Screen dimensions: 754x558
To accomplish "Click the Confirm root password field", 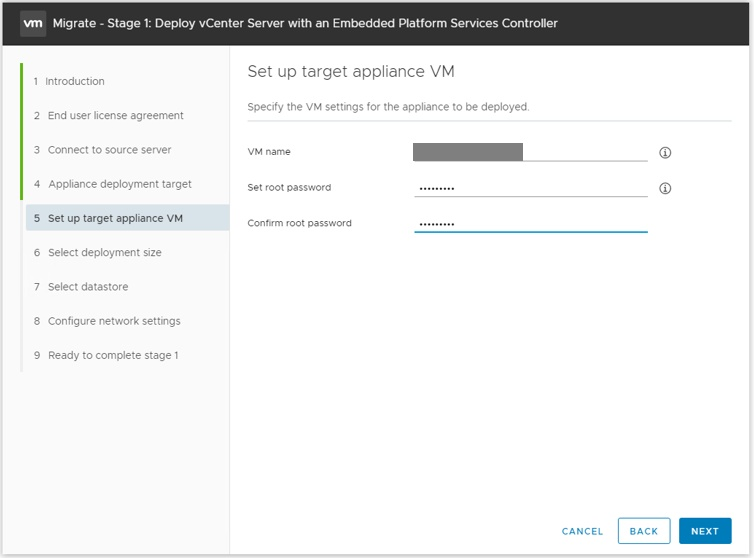I will pos(530,223).
